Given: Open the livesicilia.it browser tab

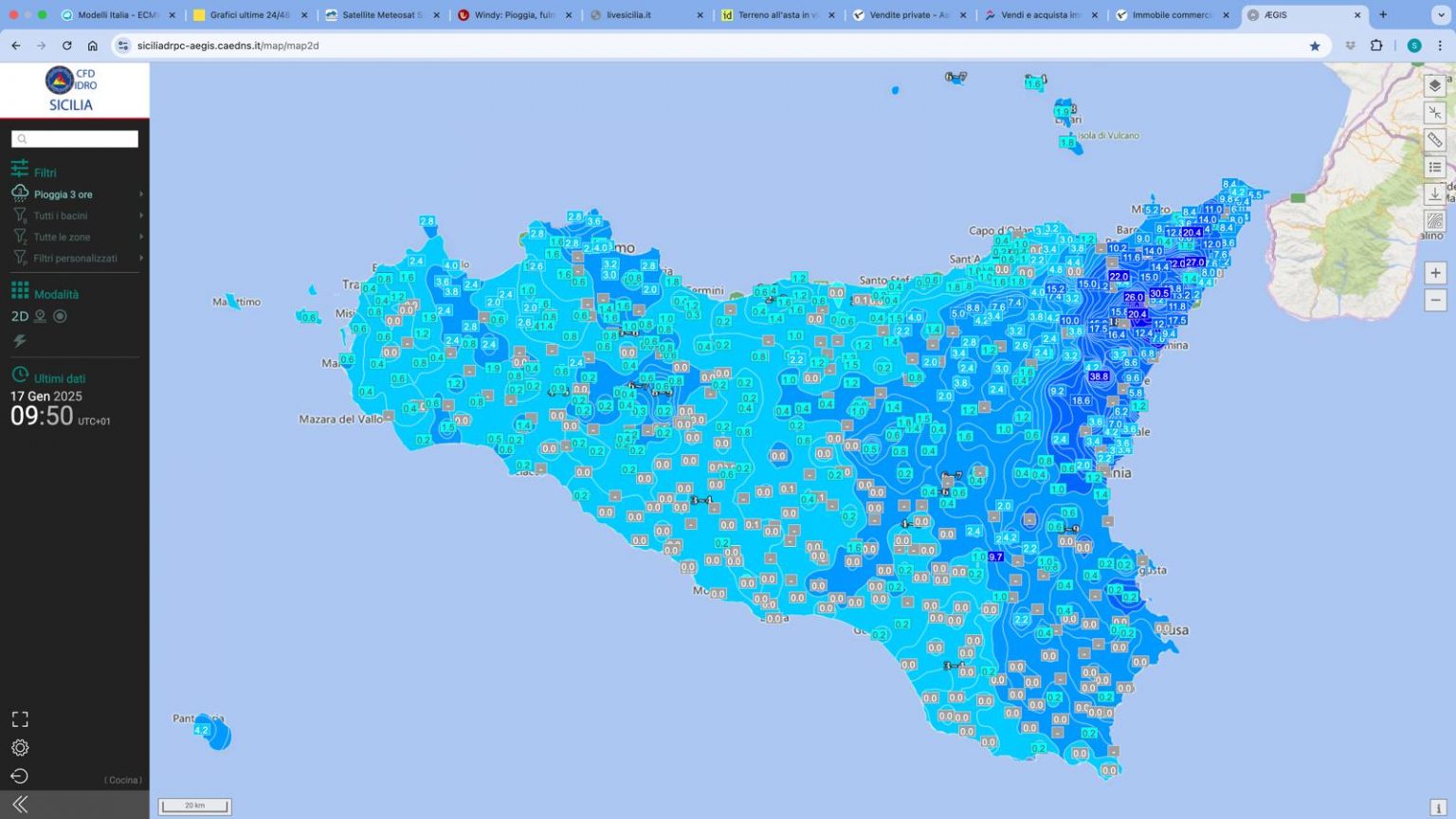Looking at the screenshot, I should (645, 15).
